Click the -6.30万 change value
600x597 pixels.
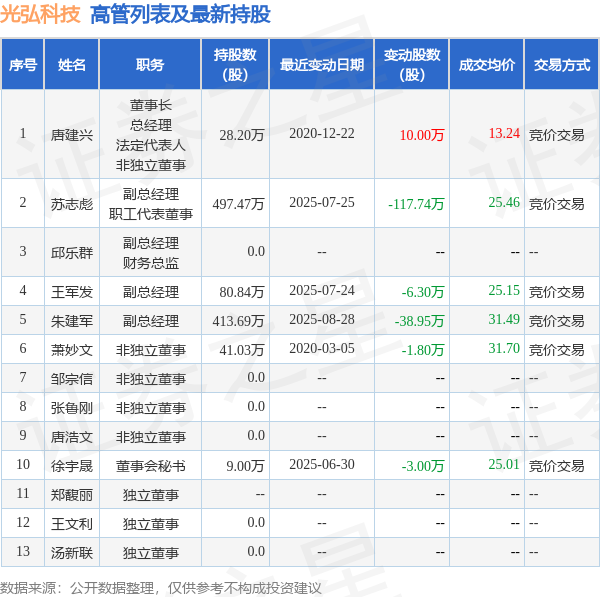click(423, 292)
